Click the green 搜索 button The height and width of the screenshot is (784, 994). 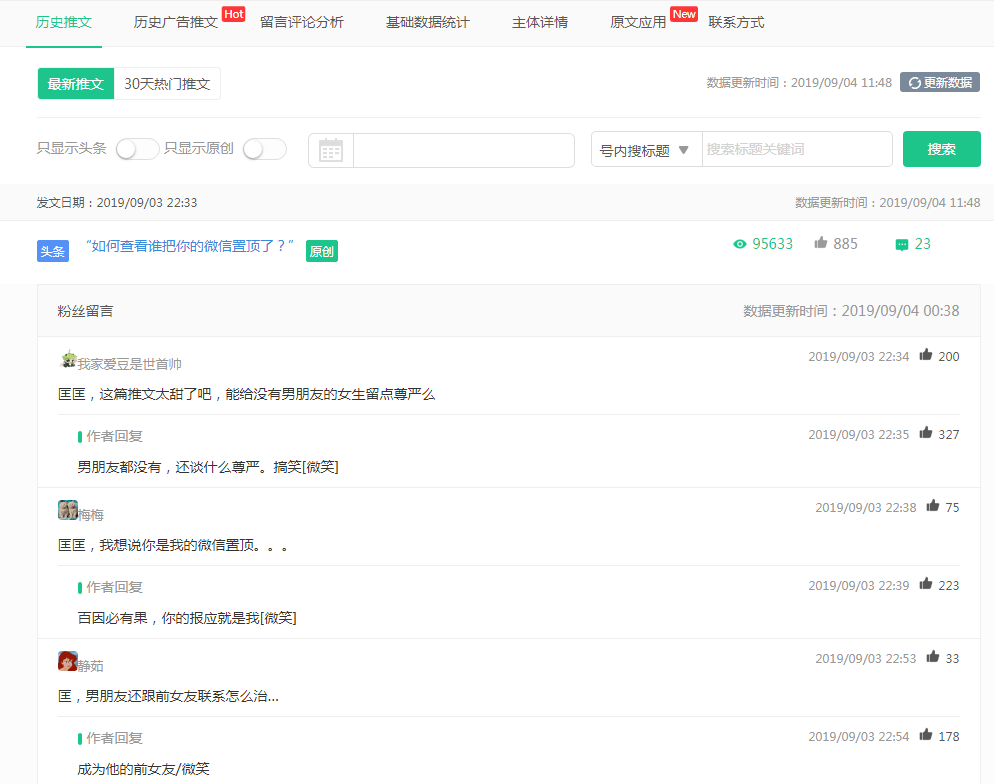pos(941,149)
